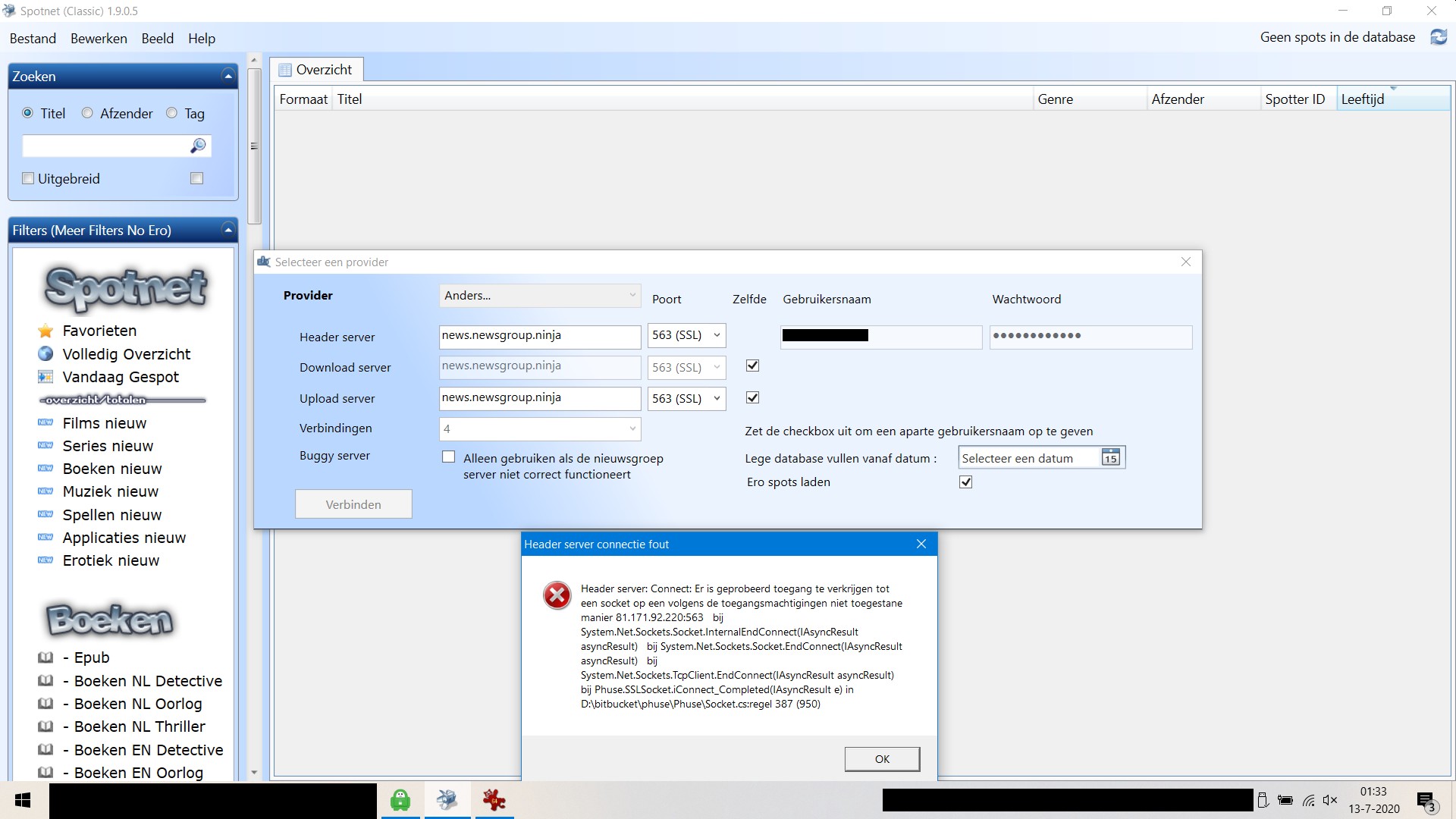
Task: Select the Titel search radio button
Action: pos(28,113)
